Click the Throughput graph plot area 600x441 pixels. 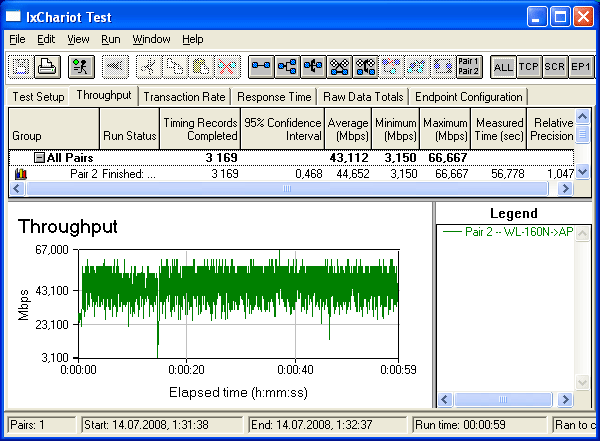click(238, 304)
